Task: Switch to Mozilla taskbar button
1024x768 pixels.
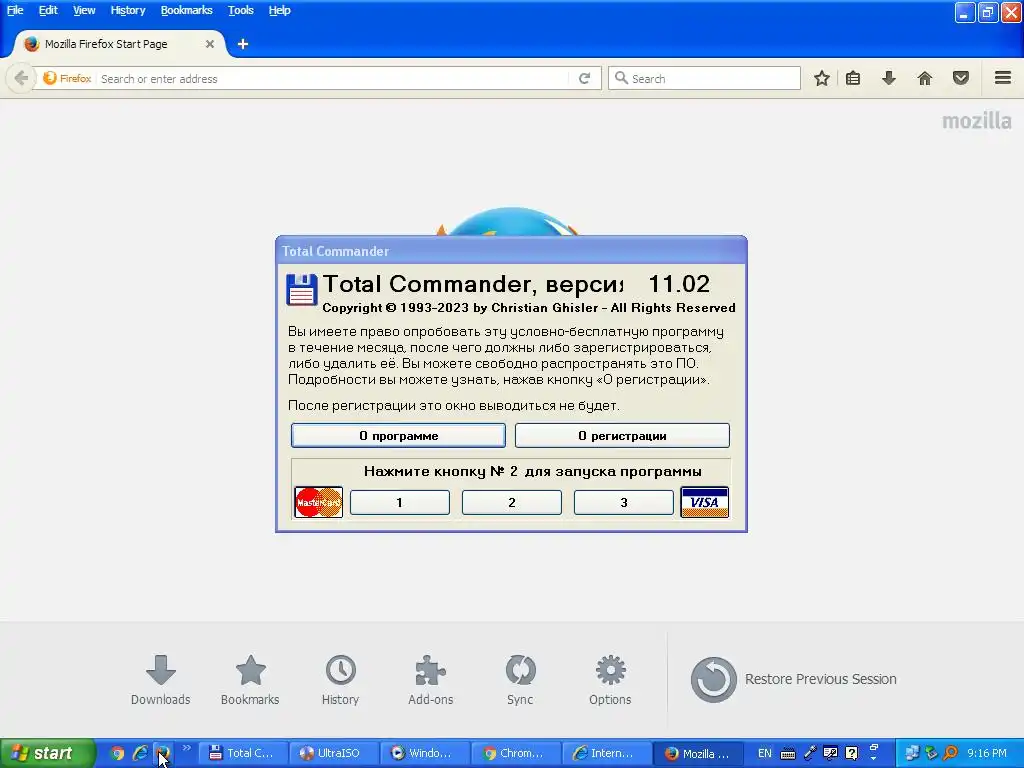Action: (697, 753)
